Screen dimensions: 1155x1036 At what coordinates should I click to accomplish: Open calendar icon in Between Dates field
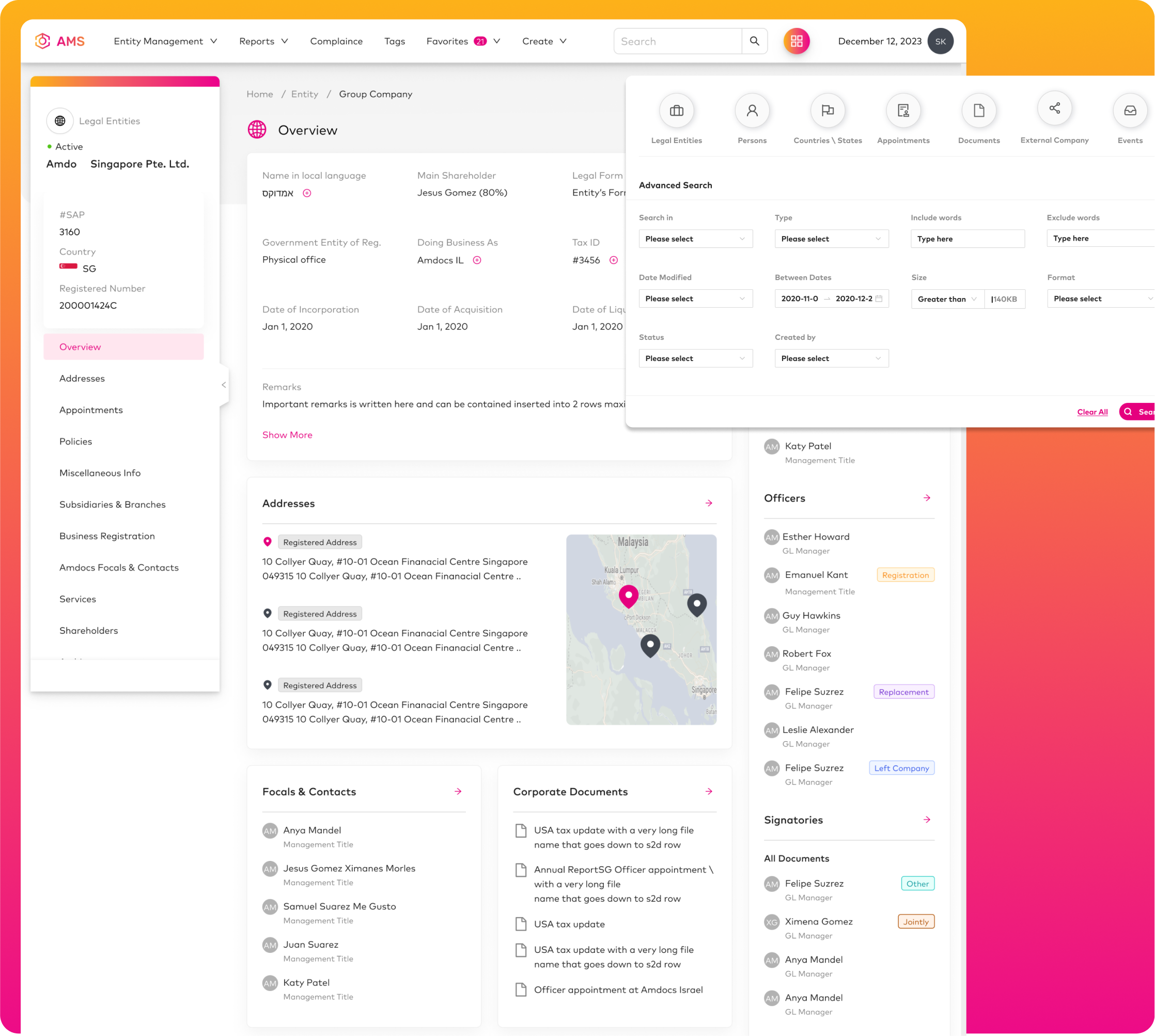pyautogui.click(x=879, y=299)
